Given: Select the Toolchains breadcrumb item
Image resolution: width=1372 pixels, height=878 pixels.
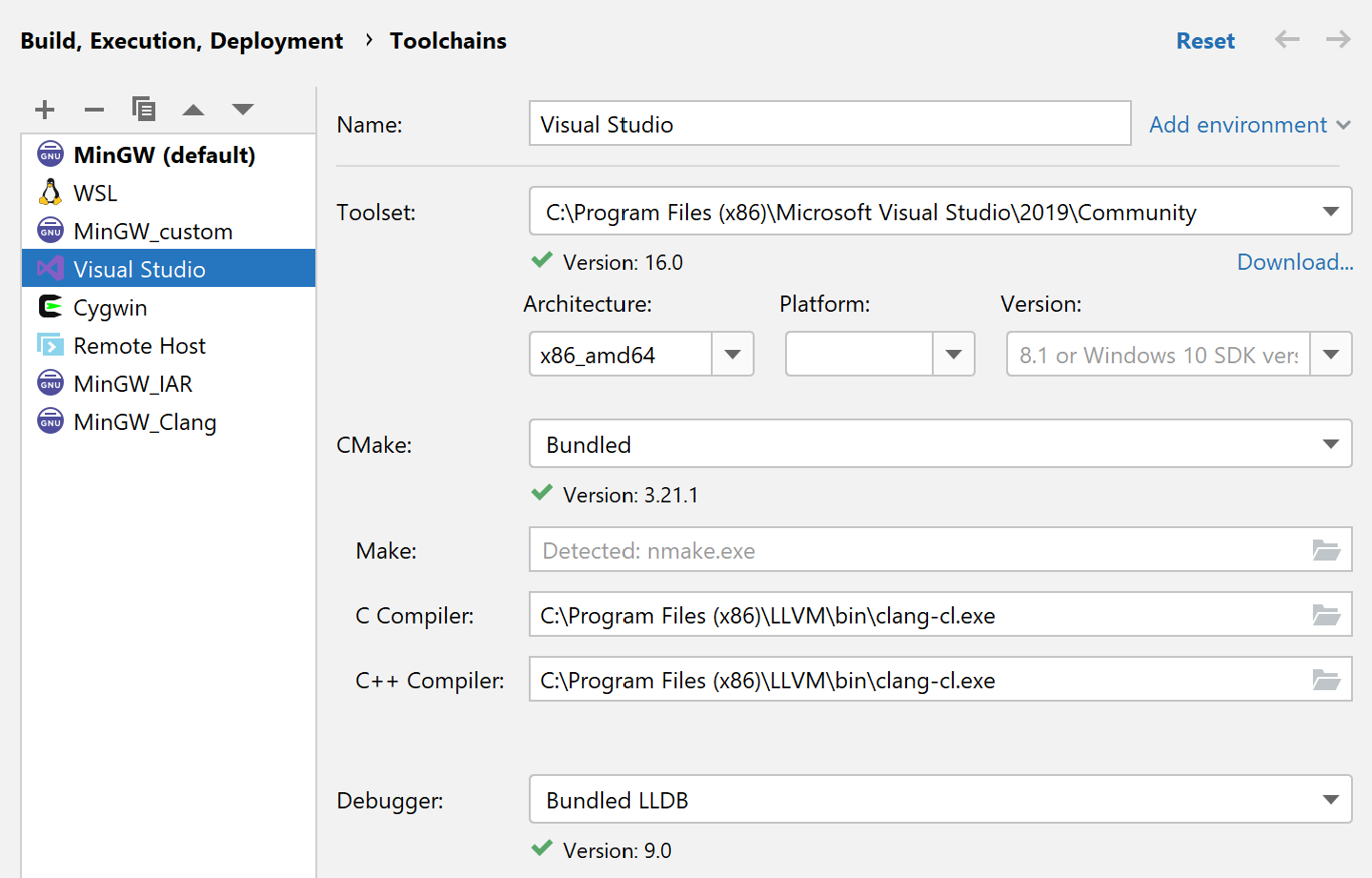Looking at the screenshot, I should point(448,40).
